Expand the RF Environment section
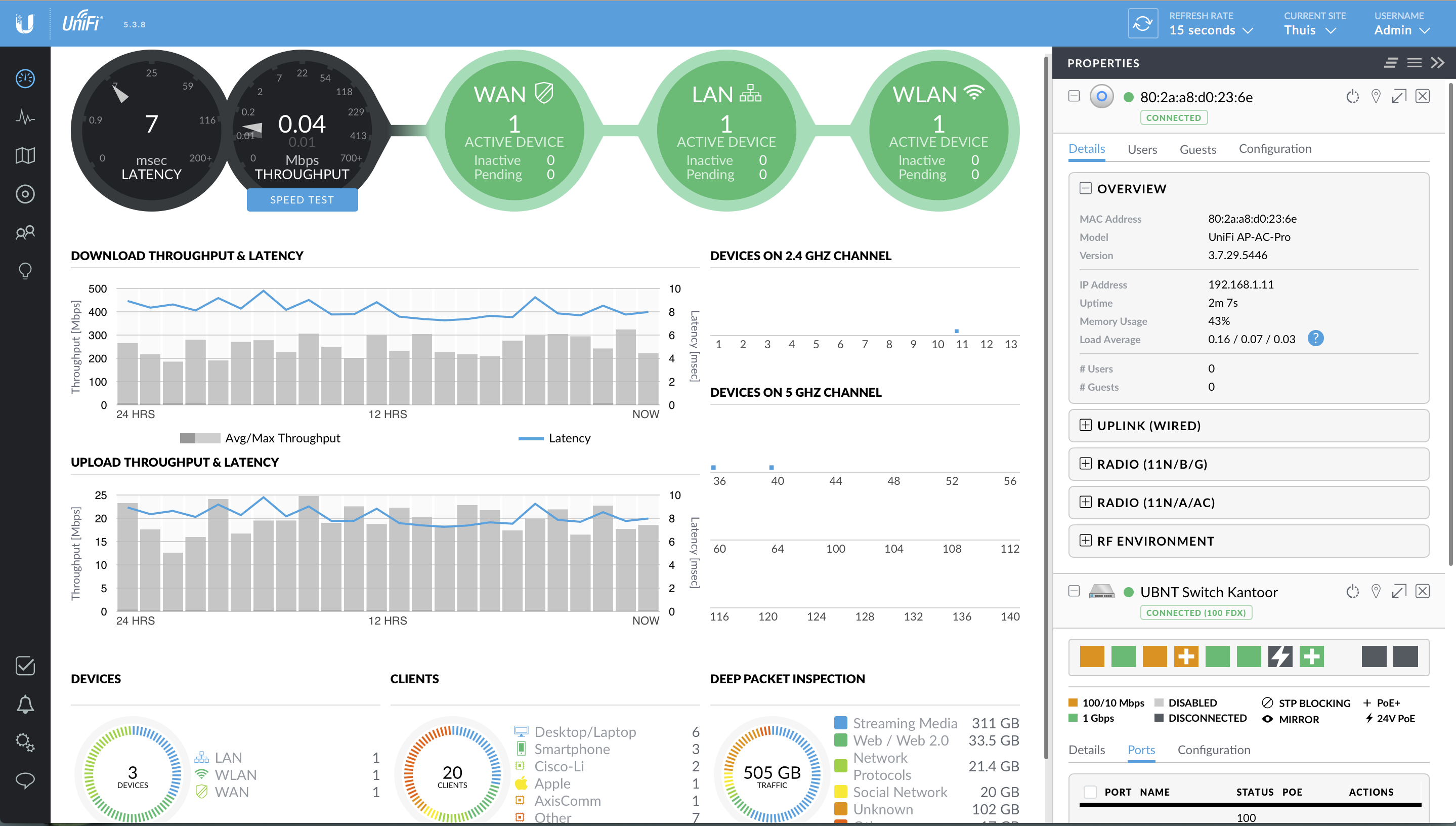 (x=1085, y=541)
